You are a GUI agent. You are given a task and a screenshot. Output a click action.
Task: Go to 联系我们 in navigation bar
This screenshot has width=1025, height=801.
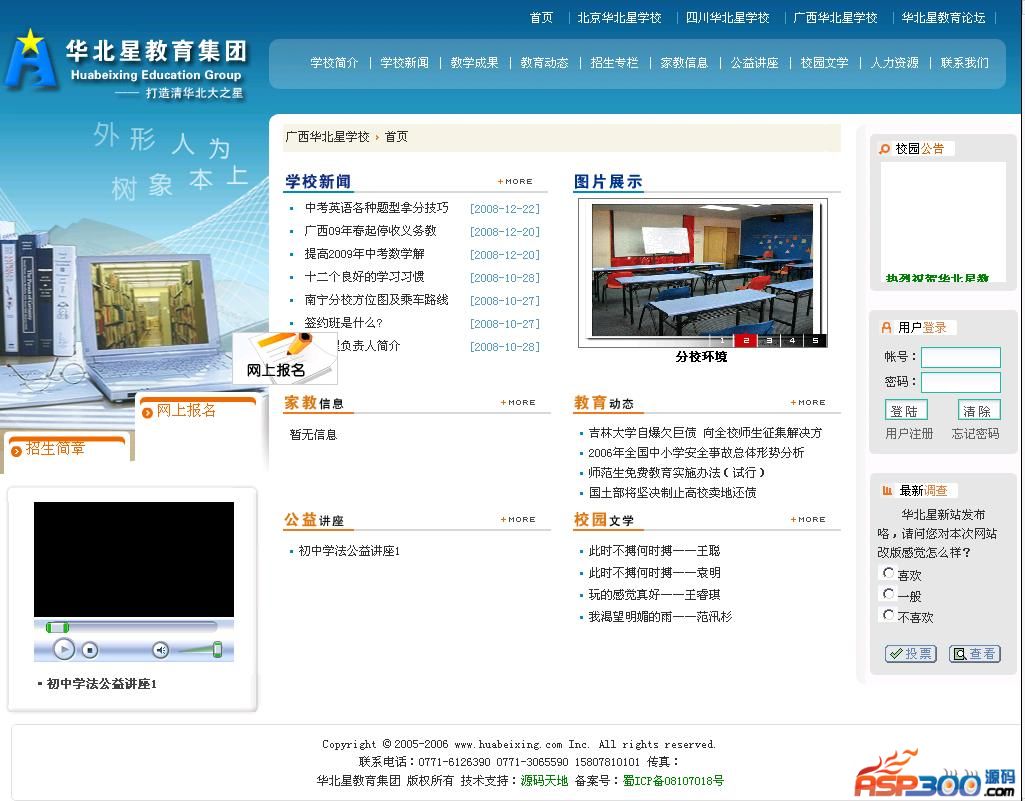(964, 63)
